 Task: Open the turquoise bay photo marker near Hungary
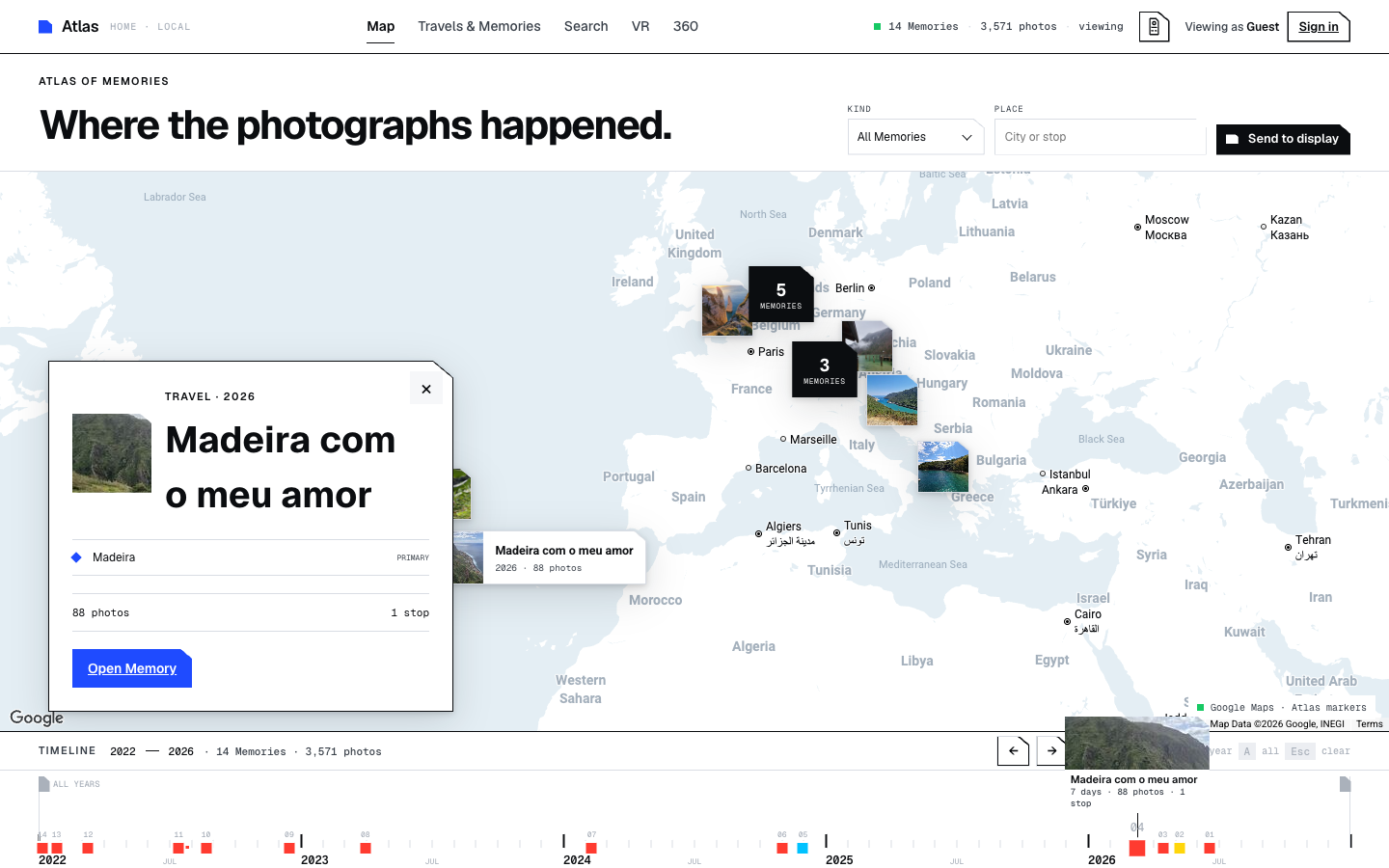pos(892,400)
